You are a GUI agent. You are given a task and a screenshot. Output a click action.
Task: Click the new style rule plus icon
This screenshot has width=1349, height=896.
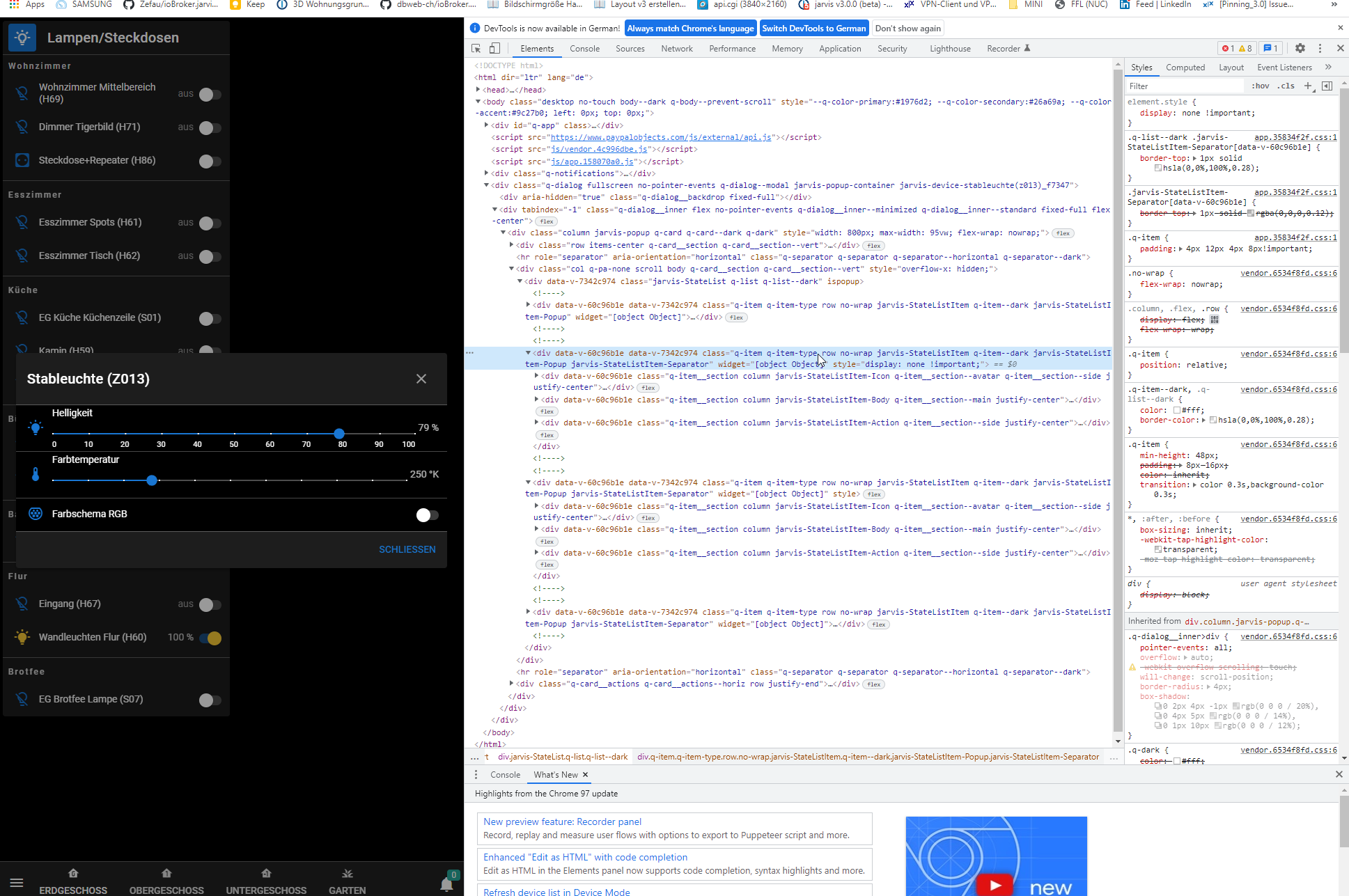coord(1308,86)
